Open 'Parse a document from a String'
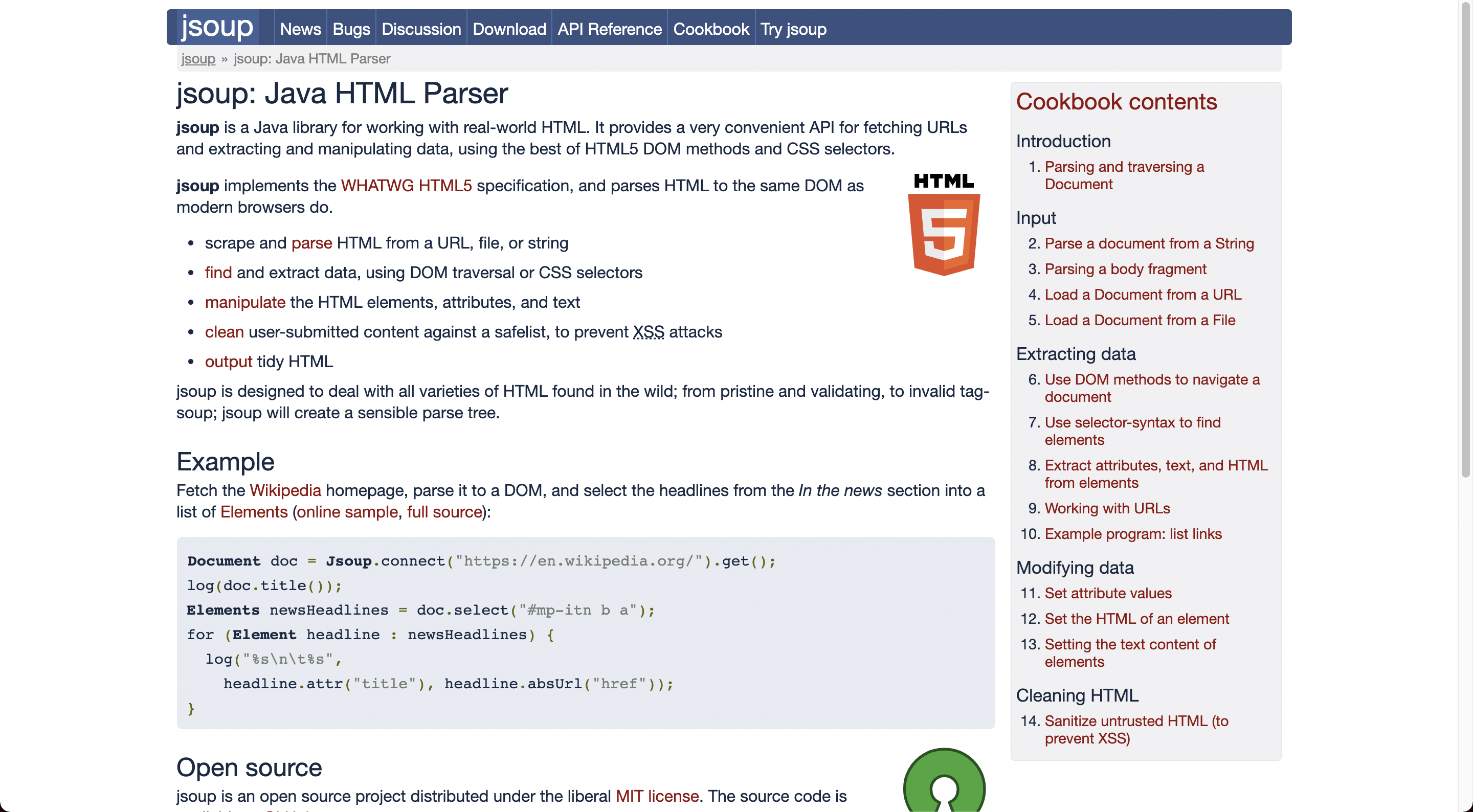The height and width of the screenshot is (812, 1473). coord(1149,243)
